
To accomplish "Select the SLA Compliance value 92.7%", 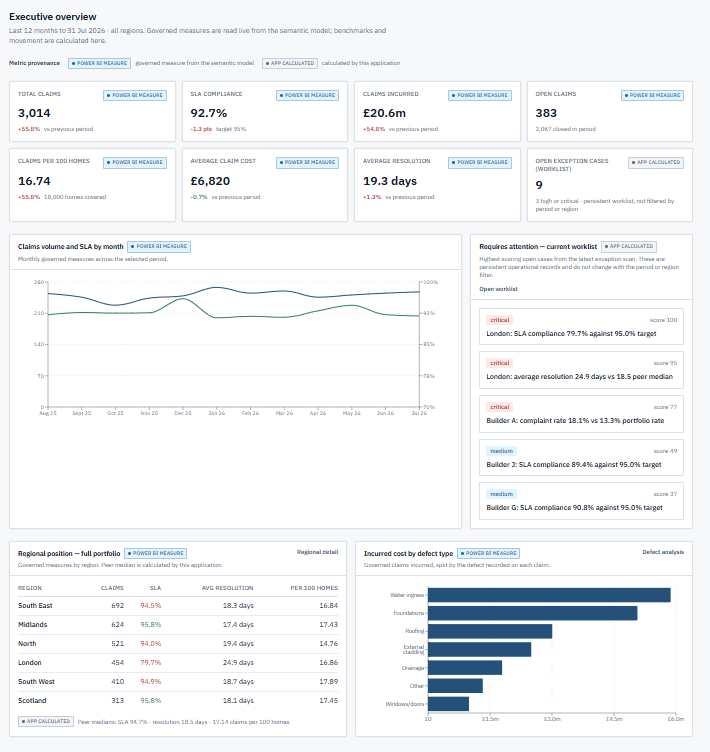I will coord(209,113).
